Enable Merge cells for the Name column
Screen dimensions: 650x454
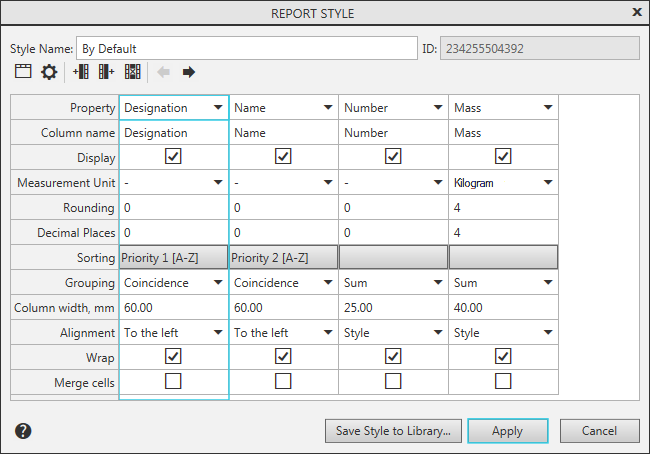click(284, 381)
